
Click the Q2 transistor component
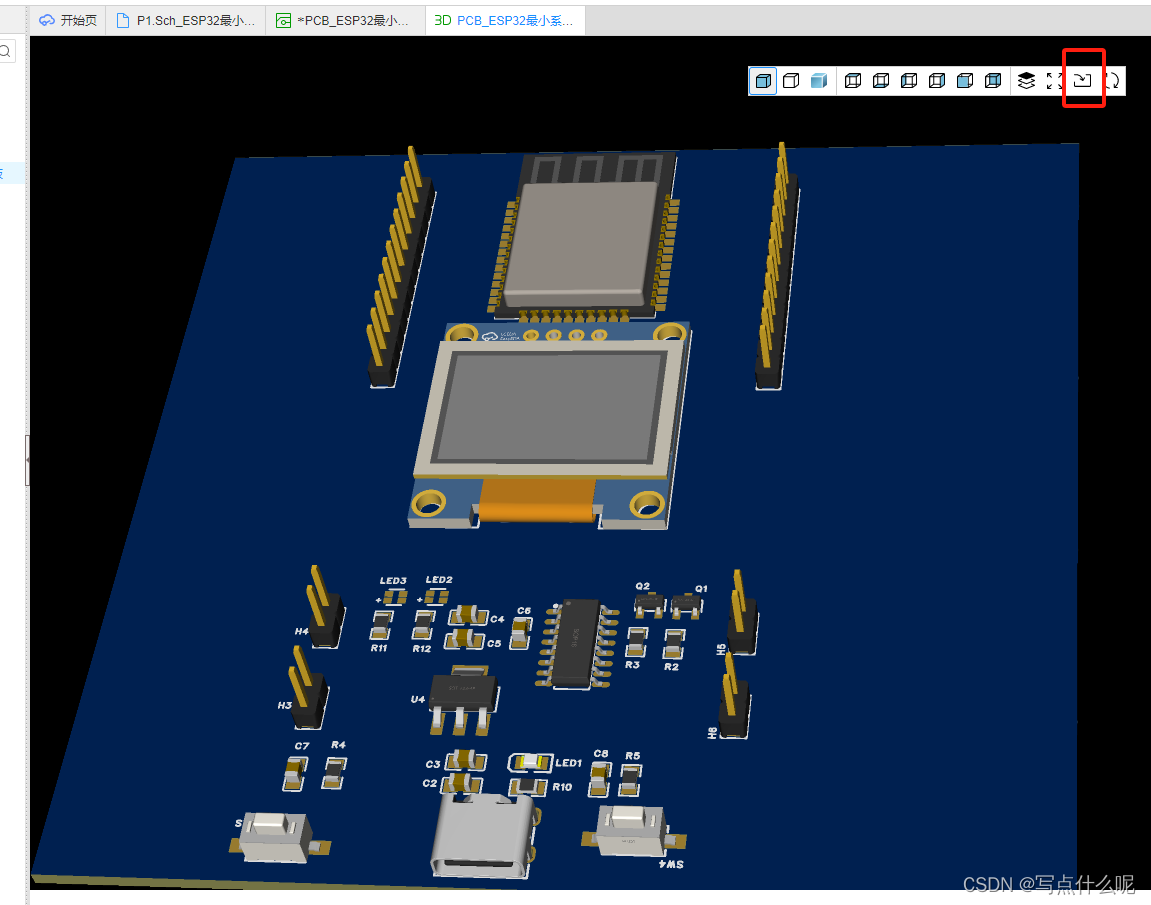point(649,605)
